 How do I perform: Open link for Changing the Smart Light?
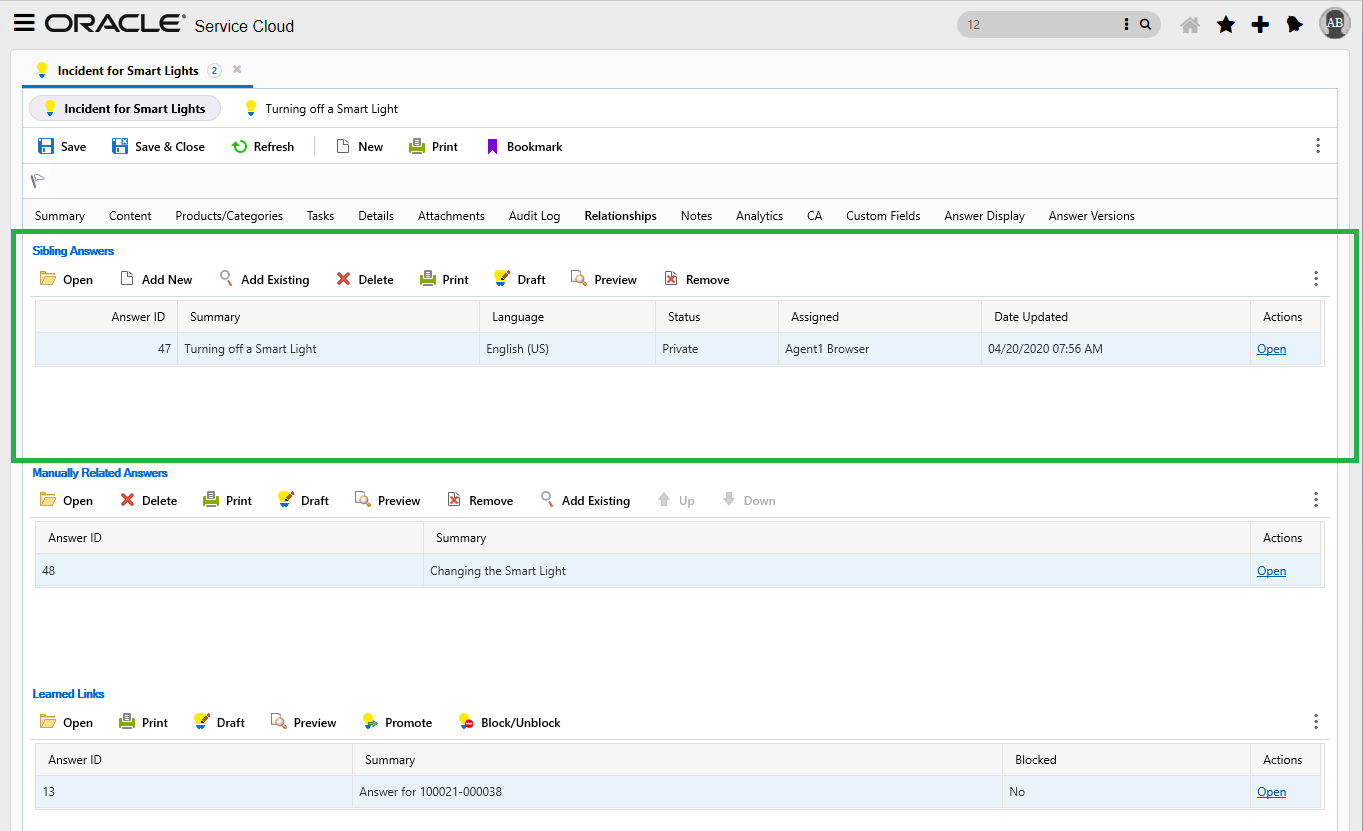(x=1271, y=571)
